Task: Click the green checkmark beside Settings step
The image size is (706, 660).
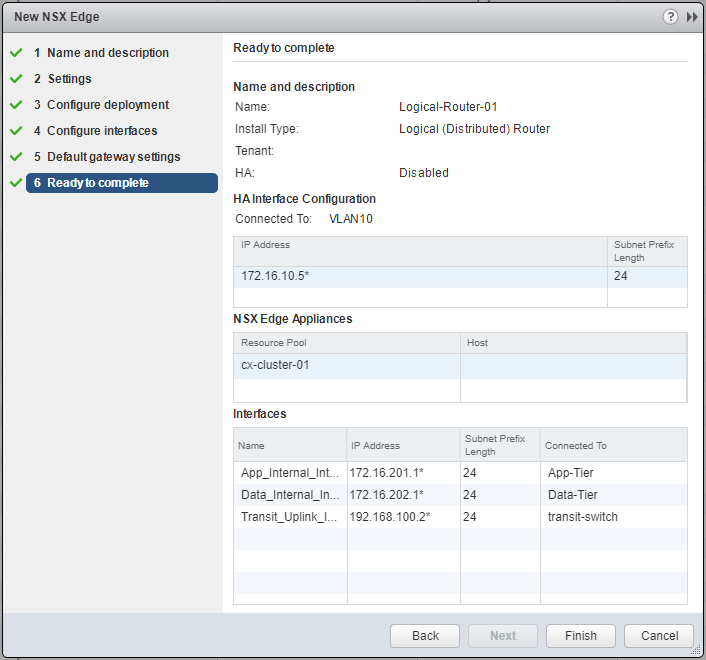Action: coord(15,79)
